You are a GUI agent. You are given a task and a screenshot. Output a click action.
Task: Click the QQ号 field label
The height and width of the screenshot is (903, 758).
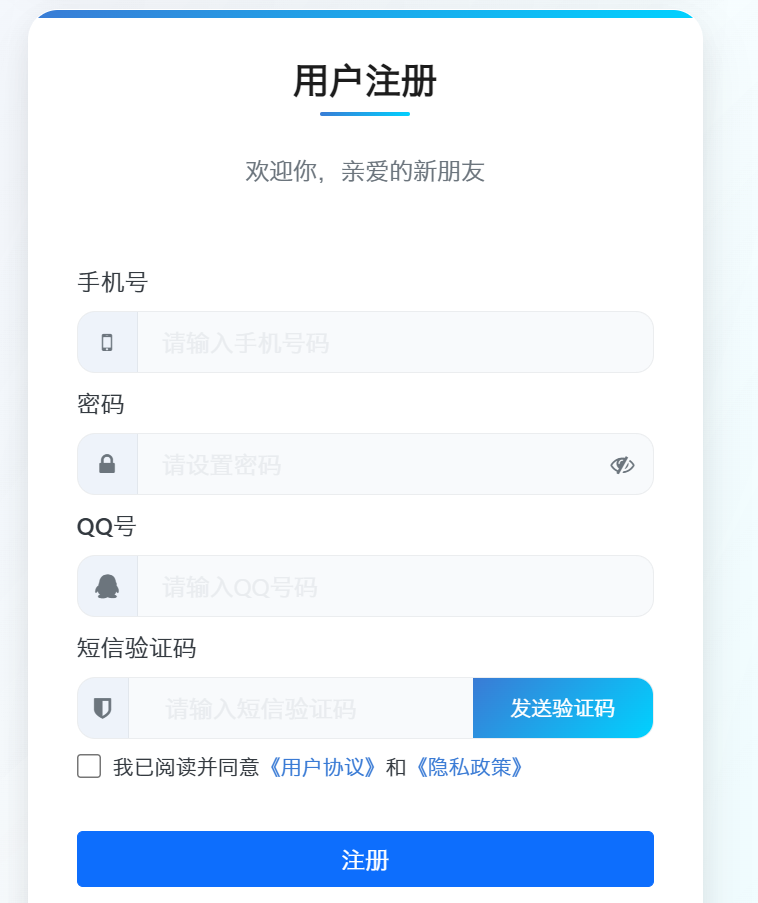point(106,527)
